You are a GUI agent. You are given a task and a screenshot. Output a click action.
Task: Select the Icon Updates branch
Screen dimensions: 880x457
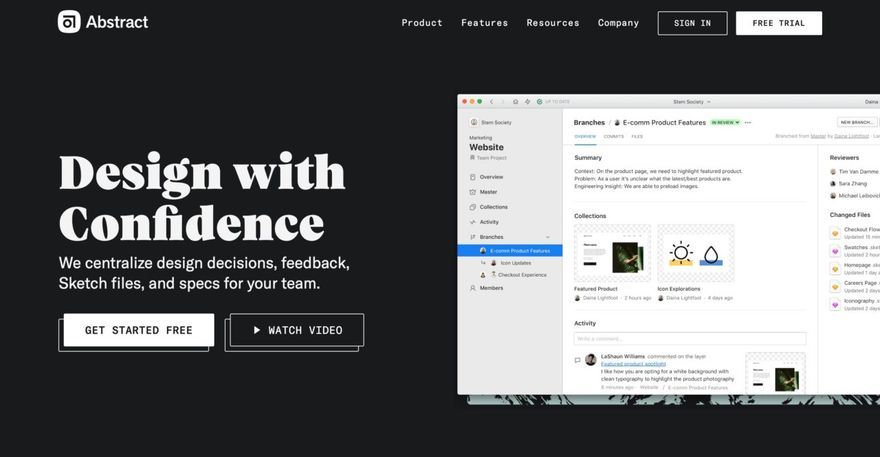pyautogui.click(x=515, y=263)
